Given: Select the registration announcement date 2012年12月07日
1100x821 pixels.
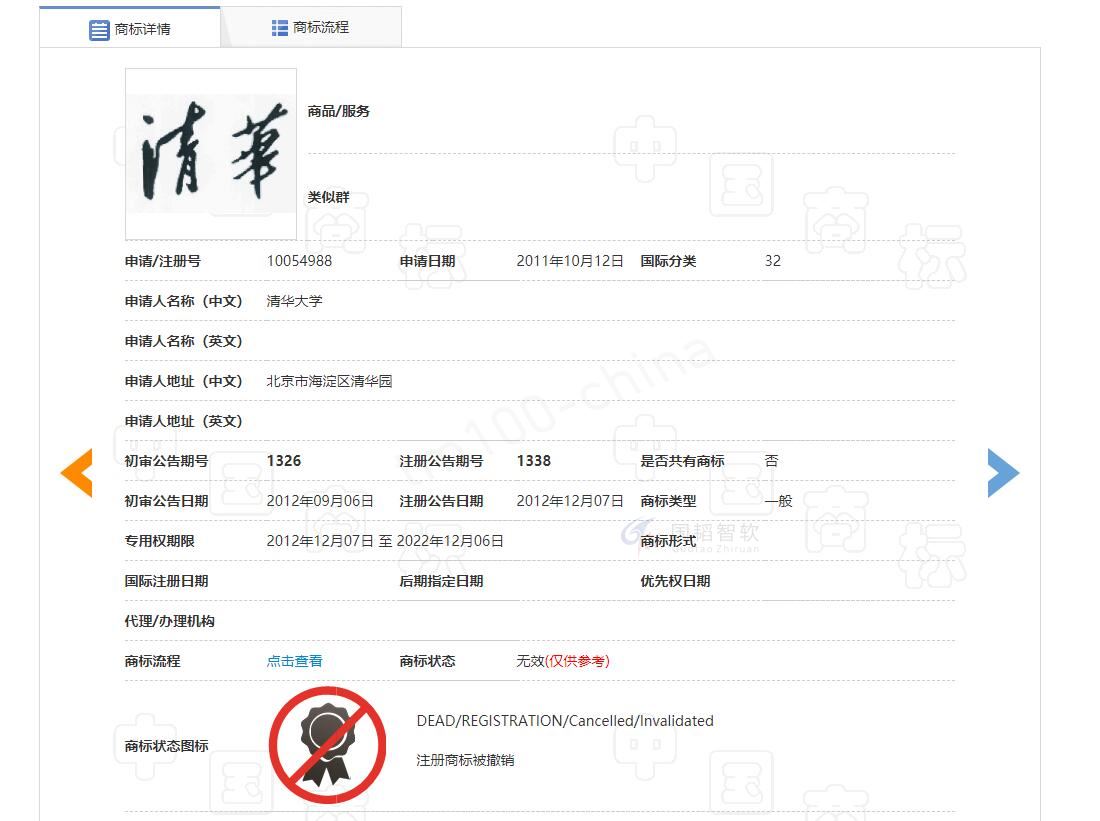Looking at the screenshot, I should pyautogui.click(x=570, y=501).
